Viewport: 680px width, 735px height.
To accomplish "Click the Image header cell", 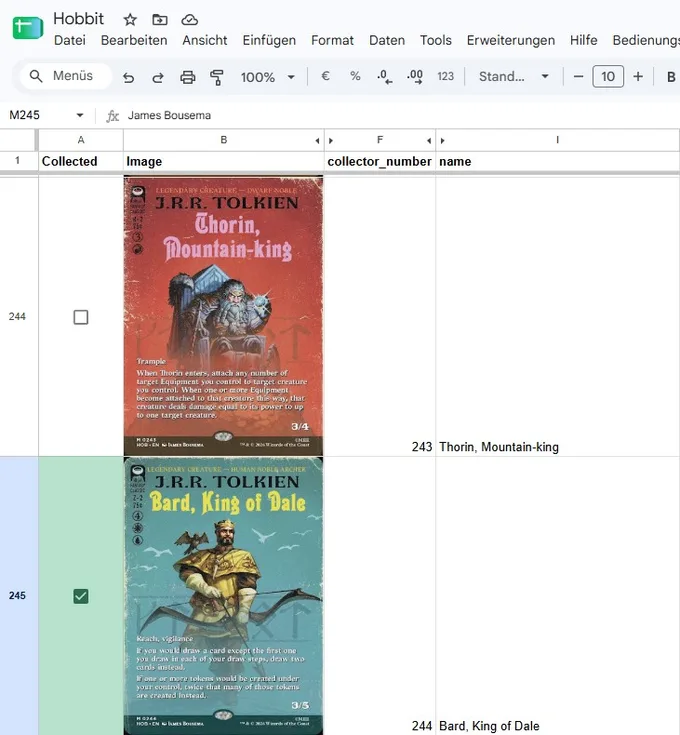I will [224, 161].
